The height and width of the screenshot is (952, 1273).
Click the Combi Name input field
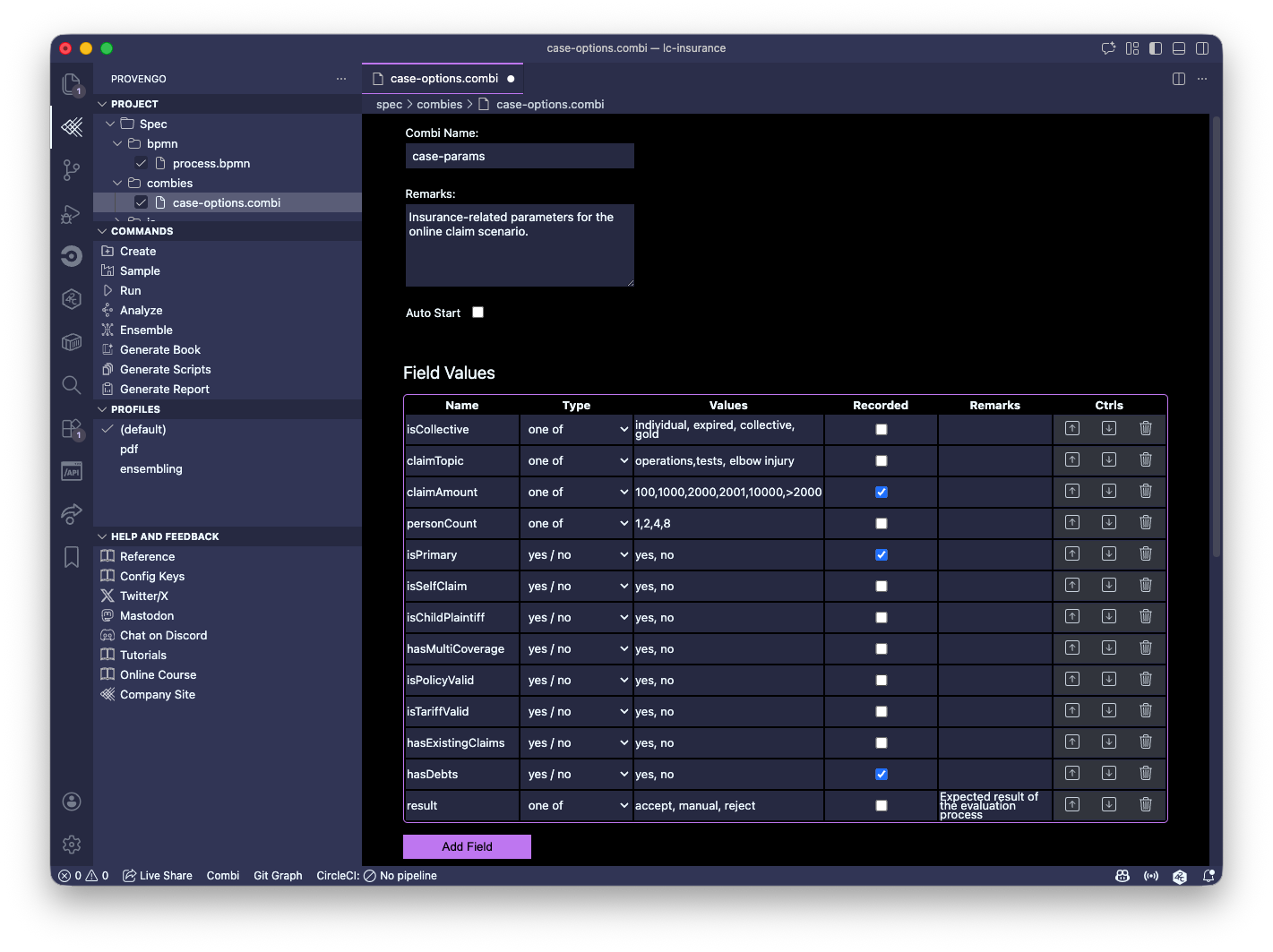[x=520, y=156]
